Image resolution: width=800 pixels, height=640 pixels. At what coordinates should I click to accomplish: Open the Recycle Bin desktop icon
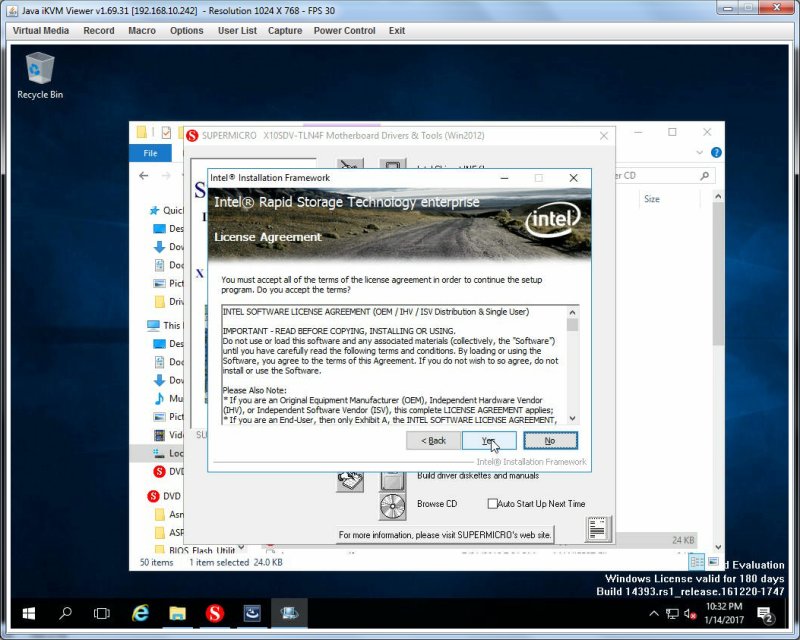coord(40,75)
